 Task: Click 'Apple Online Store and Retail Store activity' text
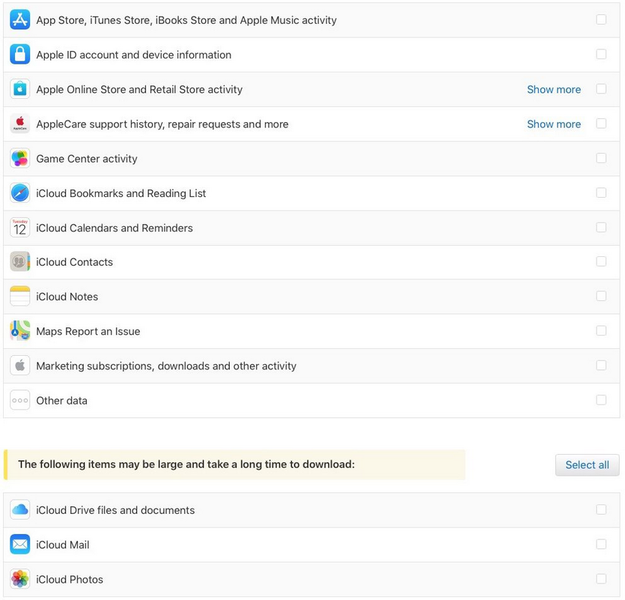pyautogui.click(x=139, y=89)
